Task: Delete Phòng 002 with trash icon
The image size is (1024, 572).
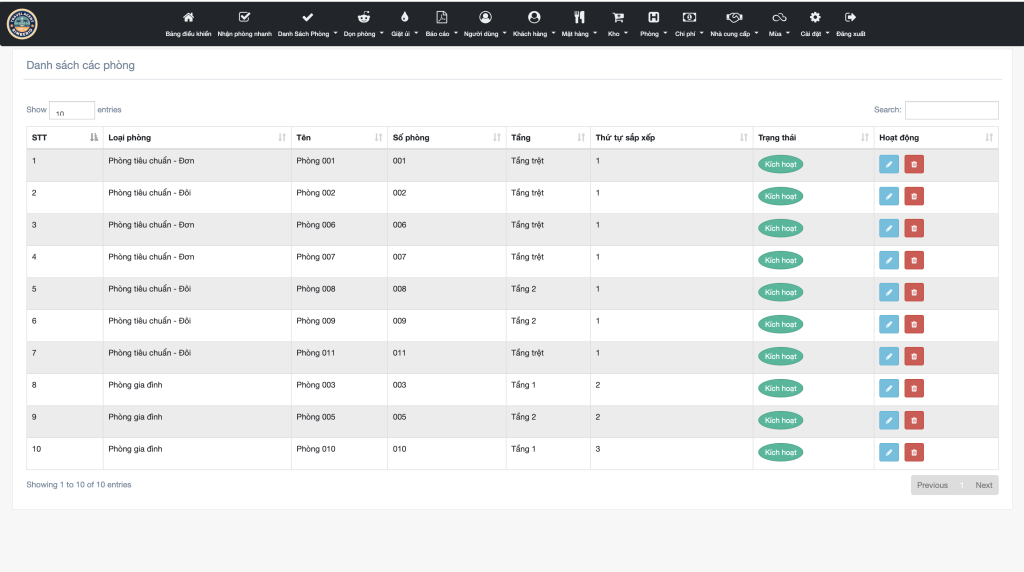Action: point(914,197)
